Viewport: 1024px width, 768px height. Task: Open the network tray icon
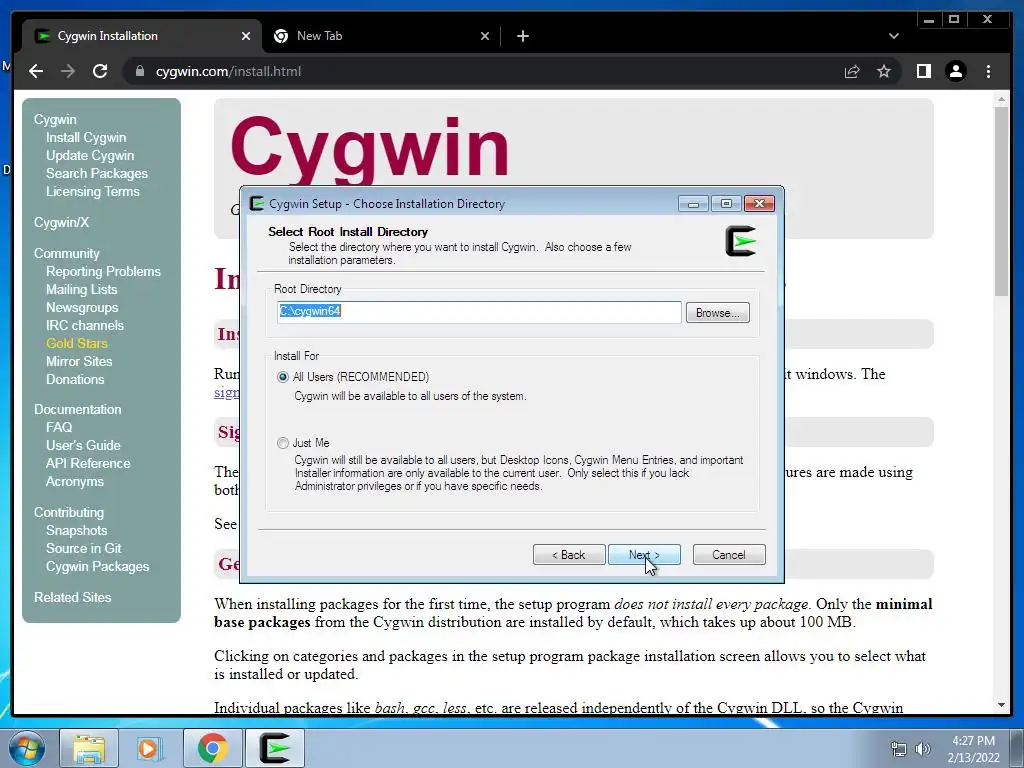tap(899, 749)
